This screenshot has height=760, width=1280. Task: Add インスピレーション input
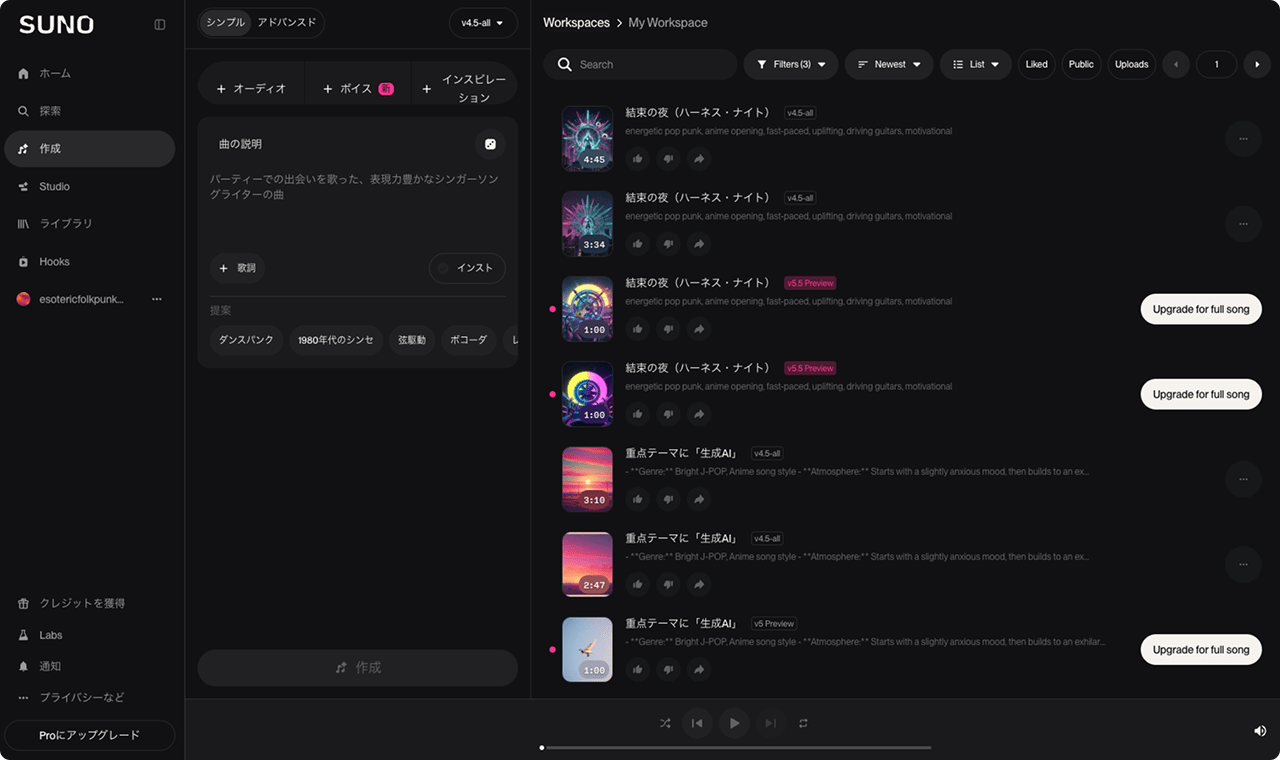(465, 89)
